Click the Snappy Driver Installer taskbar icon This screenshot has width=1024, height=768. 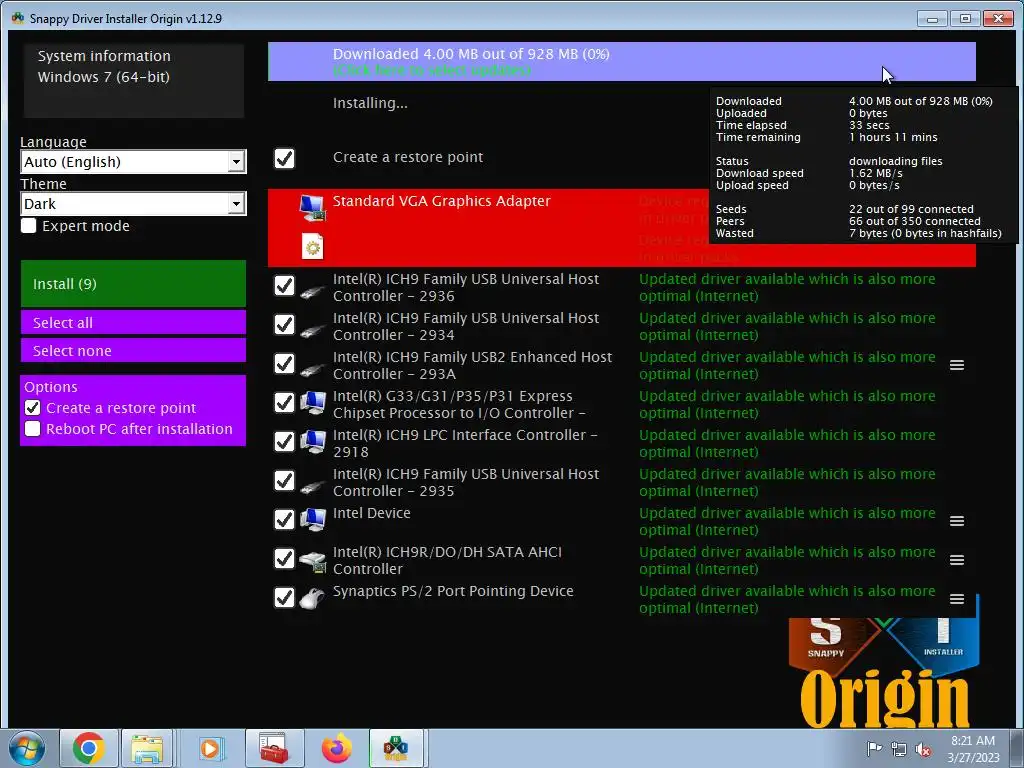coord(396,748)
